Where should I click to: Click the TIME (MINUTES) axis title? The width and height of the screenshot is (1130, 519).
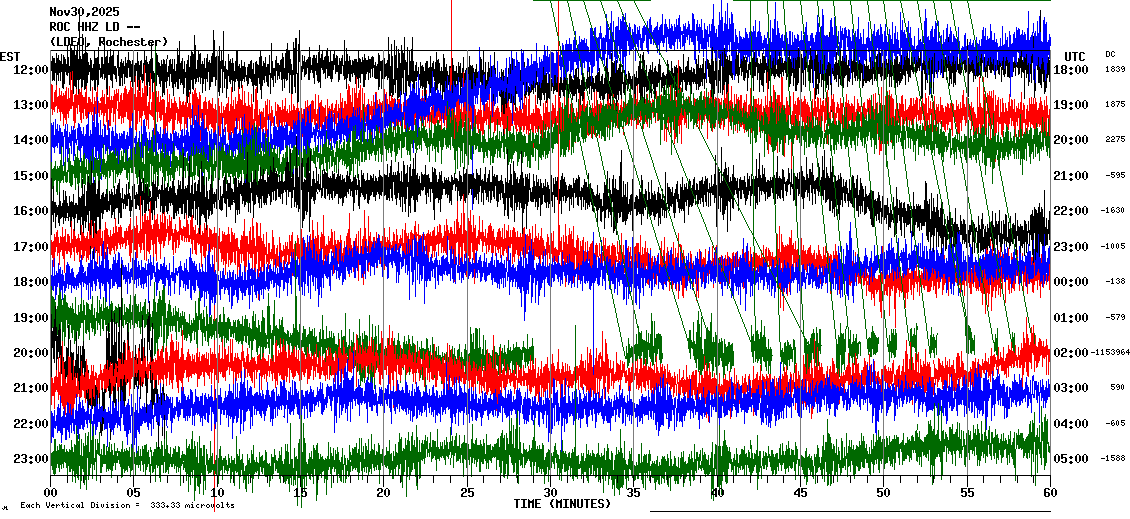click(x=562, y=504)
